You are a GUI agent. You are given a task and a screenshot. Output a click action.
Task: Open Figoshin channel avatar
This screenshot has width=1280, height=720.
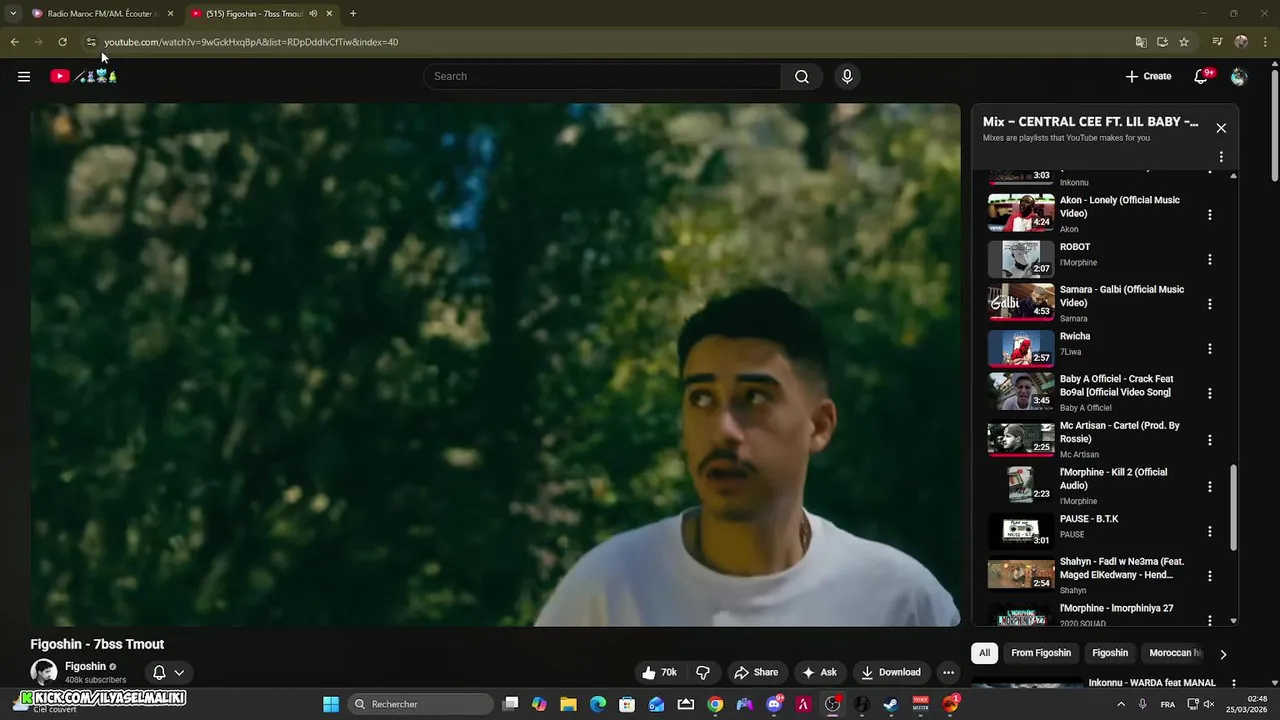[x=44, y=672]
